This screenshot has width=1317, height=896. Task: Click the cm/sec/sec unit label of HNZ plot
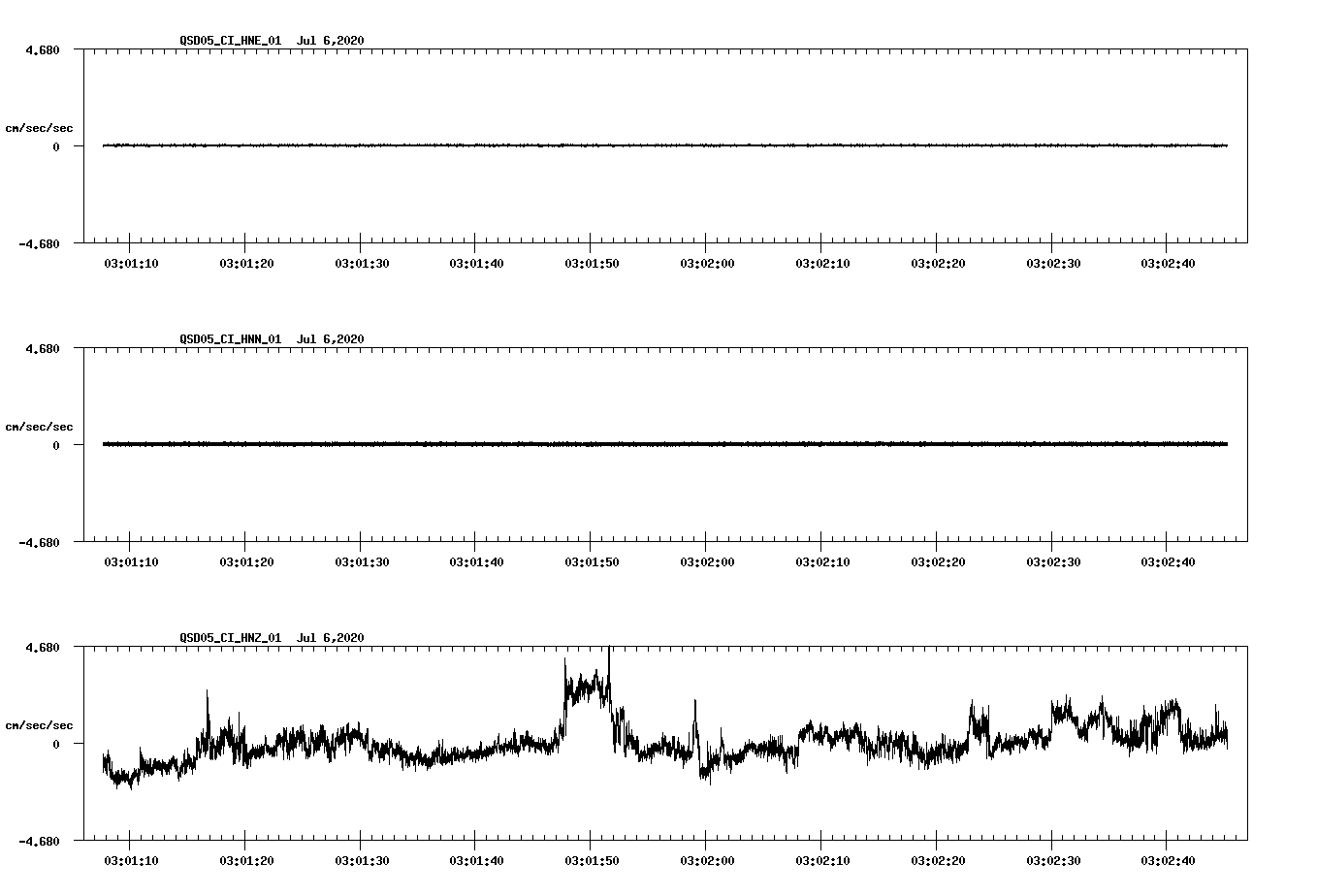point(40,725)
